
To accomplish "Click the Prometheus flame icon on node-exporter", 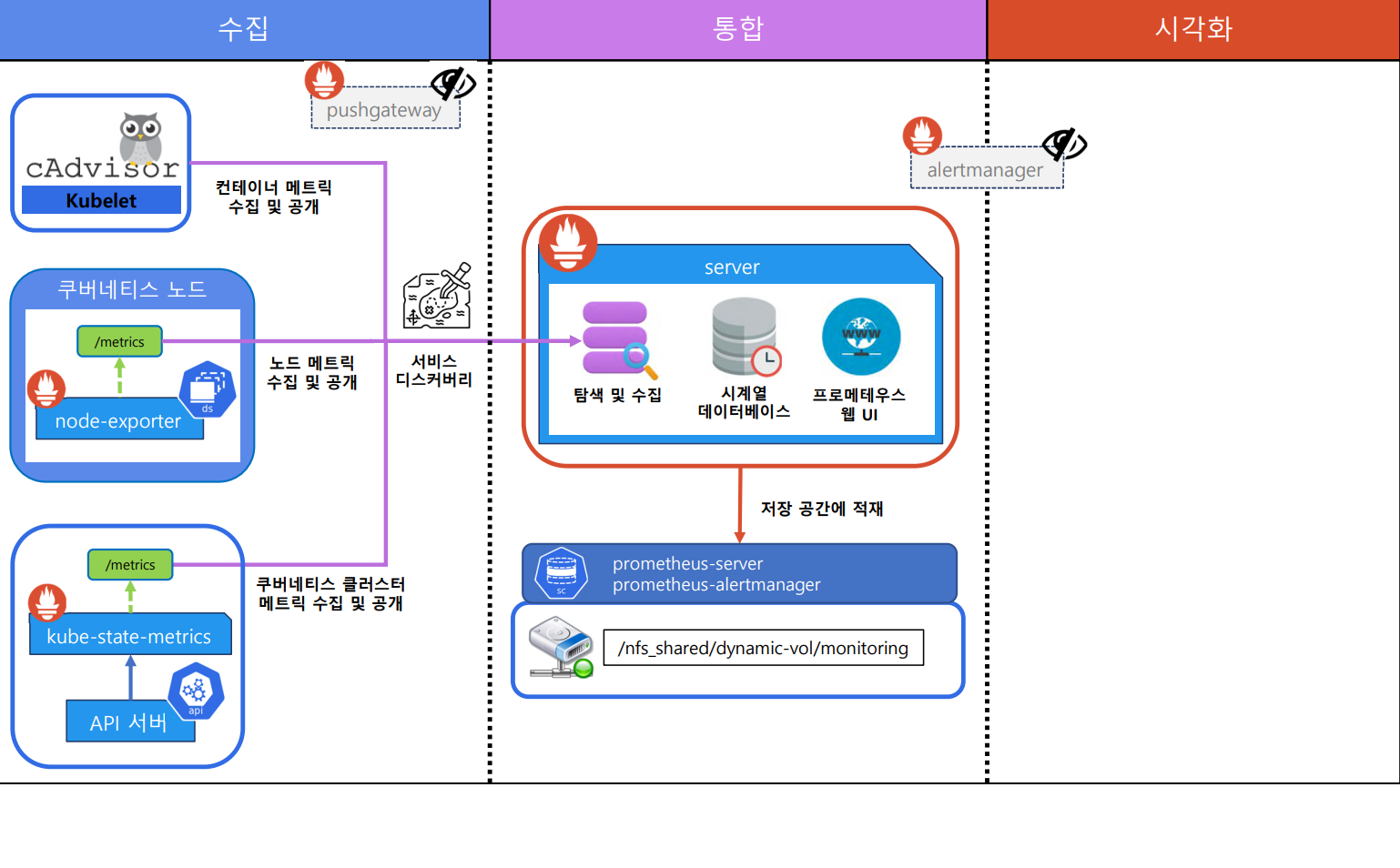I will [x=46, y=389].
